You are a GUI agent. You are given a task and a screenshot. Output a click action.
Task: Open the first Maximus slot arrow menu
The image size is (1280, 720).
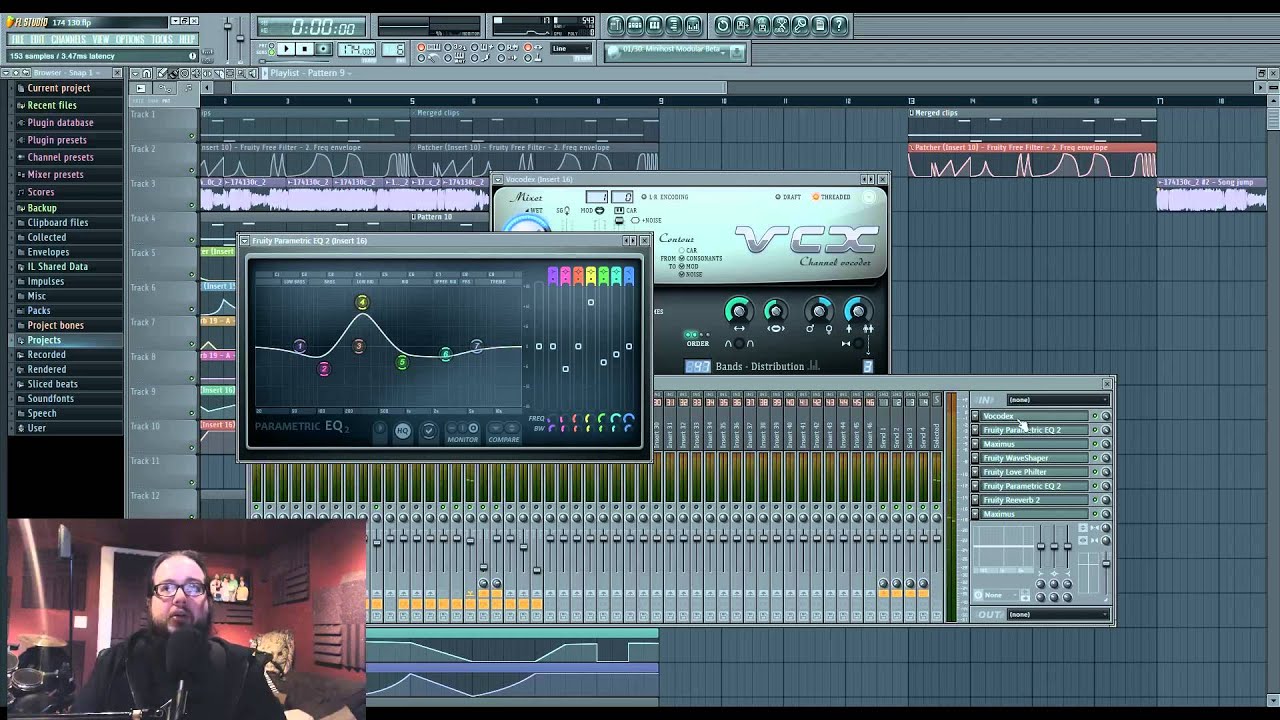[x=975, y=444]
